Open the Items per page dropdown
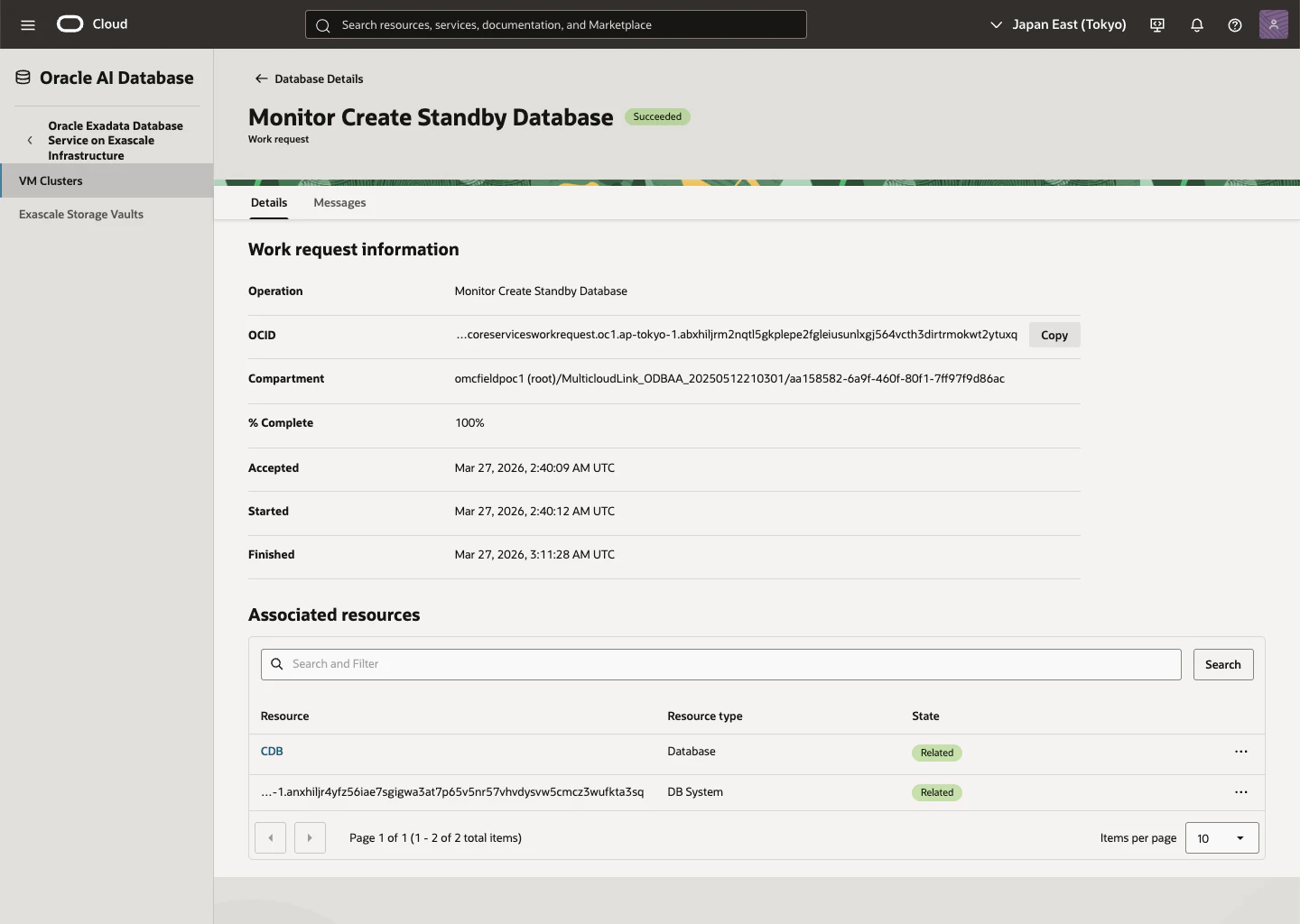Image resolution: width=1300 pixels, height=924 pixels. [1221, 838]
